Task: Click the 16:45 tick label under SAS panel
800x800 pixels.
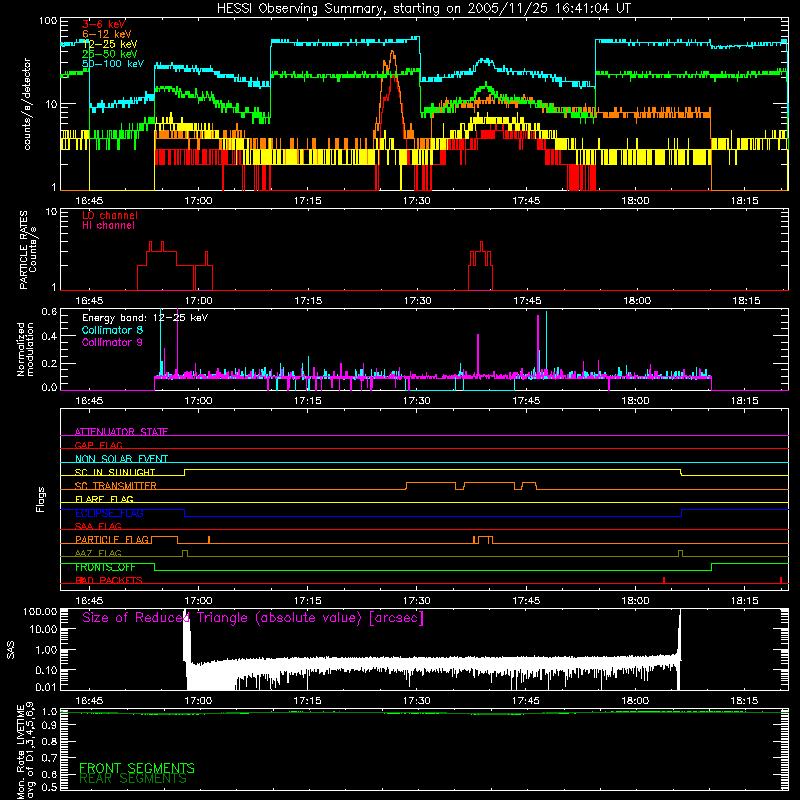Action: click(89, 701)
